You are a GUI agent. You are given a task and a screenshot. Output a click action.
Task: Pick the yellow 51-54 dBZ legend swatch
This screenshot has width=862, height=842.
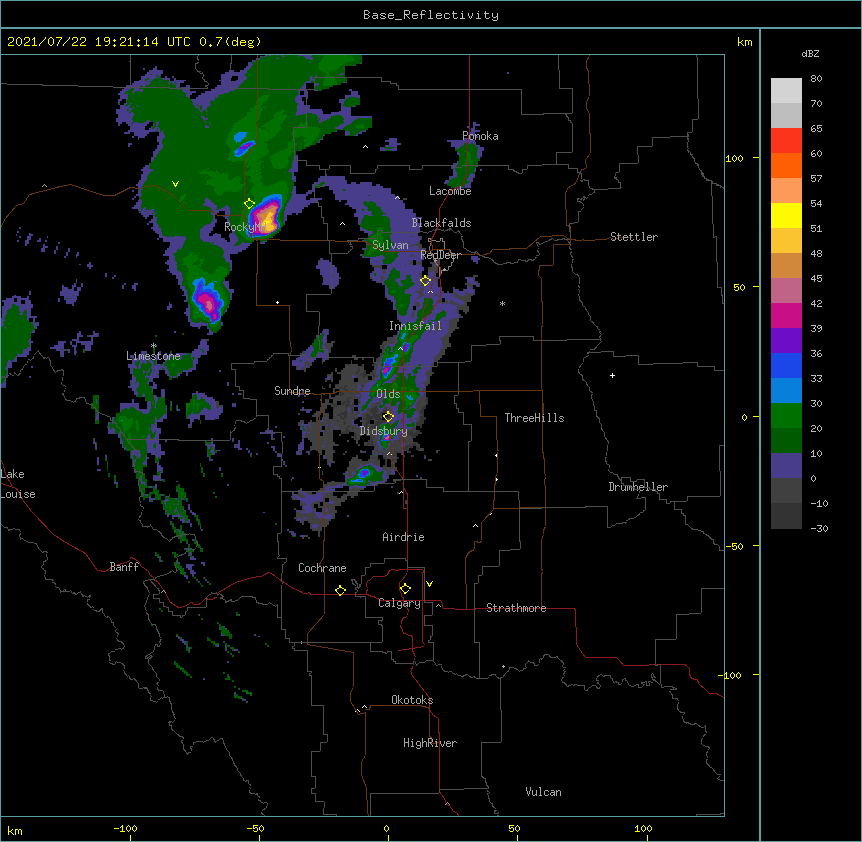786,215
